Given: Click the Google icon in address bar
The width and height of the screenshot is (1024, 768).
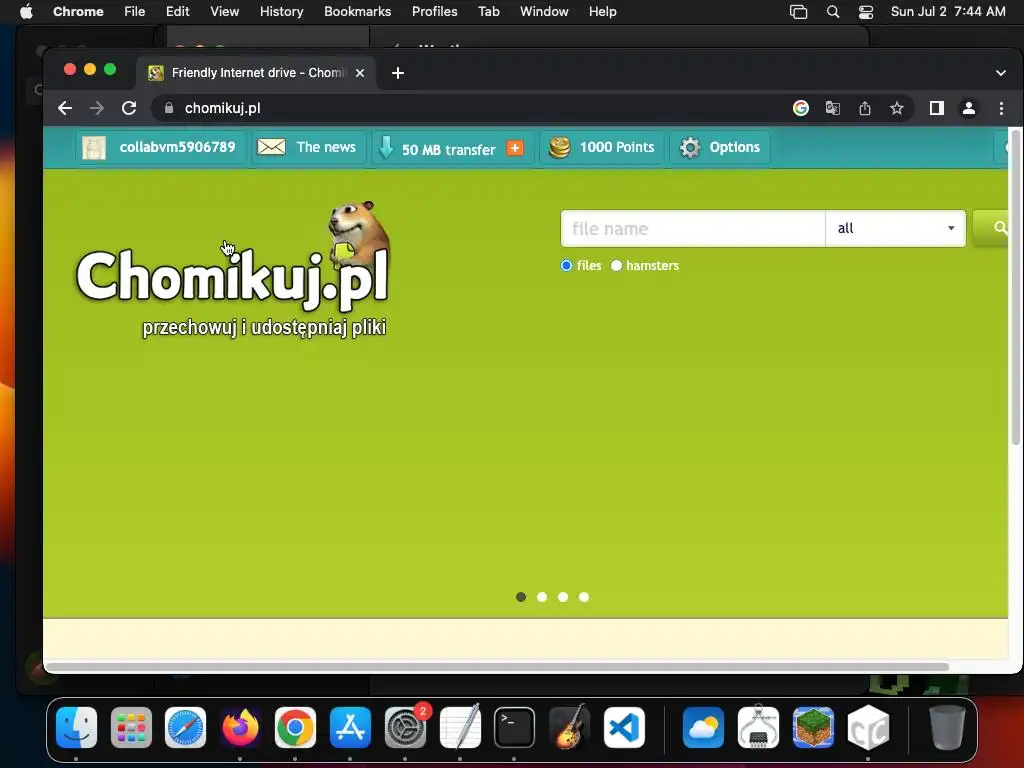Looking at the screenshot, I should tap(801, 108).
